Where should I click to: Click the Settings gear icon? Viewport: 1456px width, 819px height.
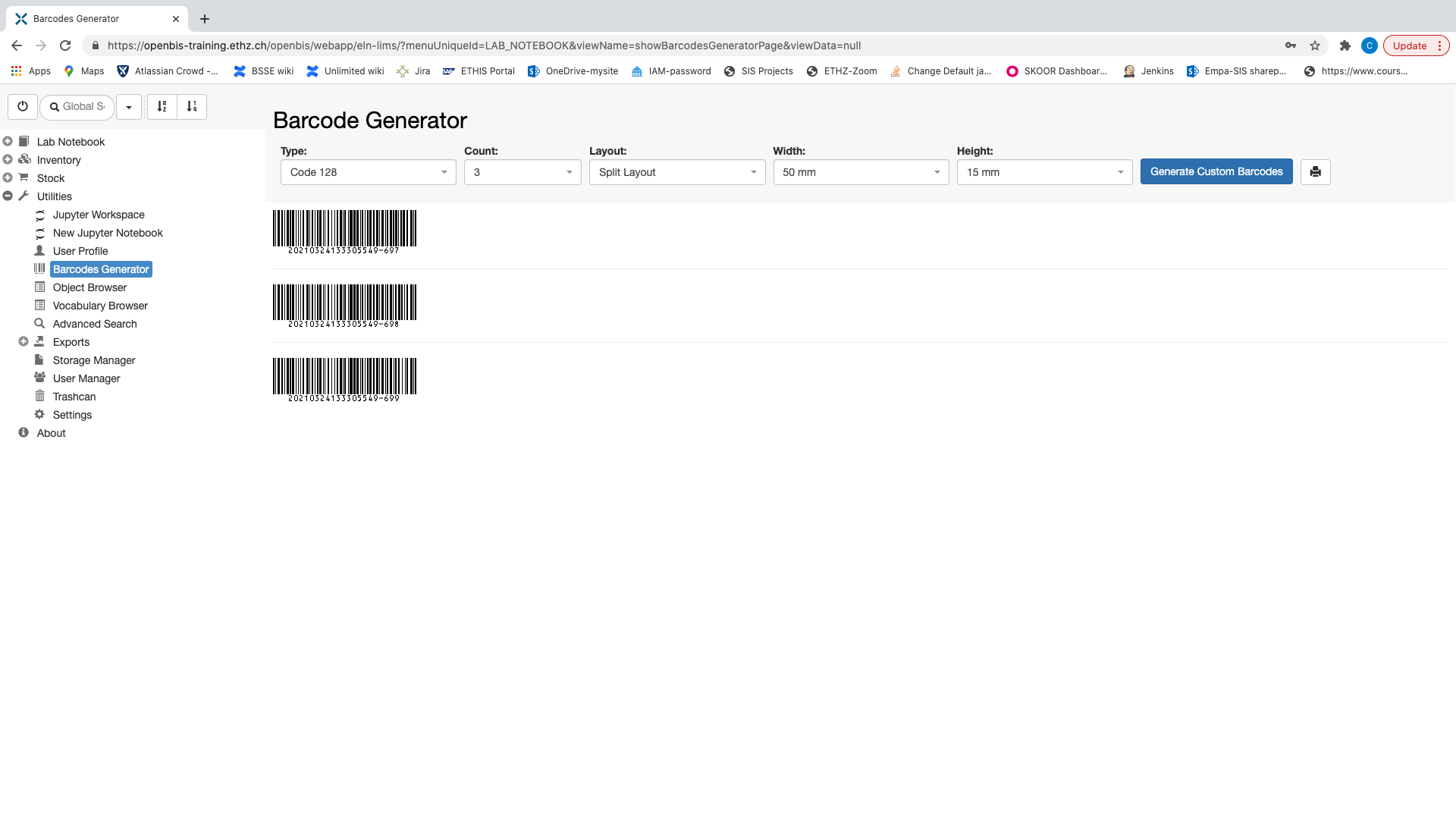(39, 414)
